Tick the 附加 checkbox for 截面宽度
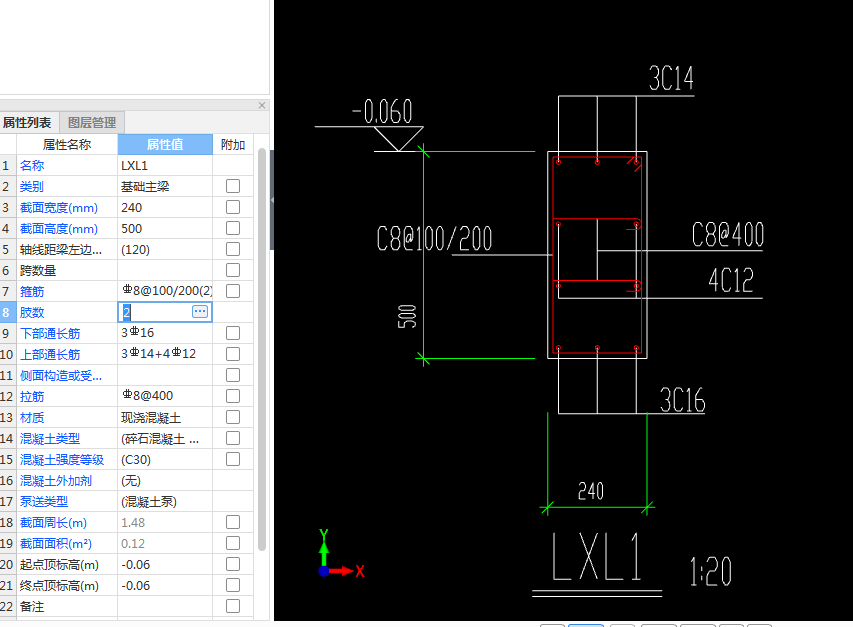 click(233, 207)
